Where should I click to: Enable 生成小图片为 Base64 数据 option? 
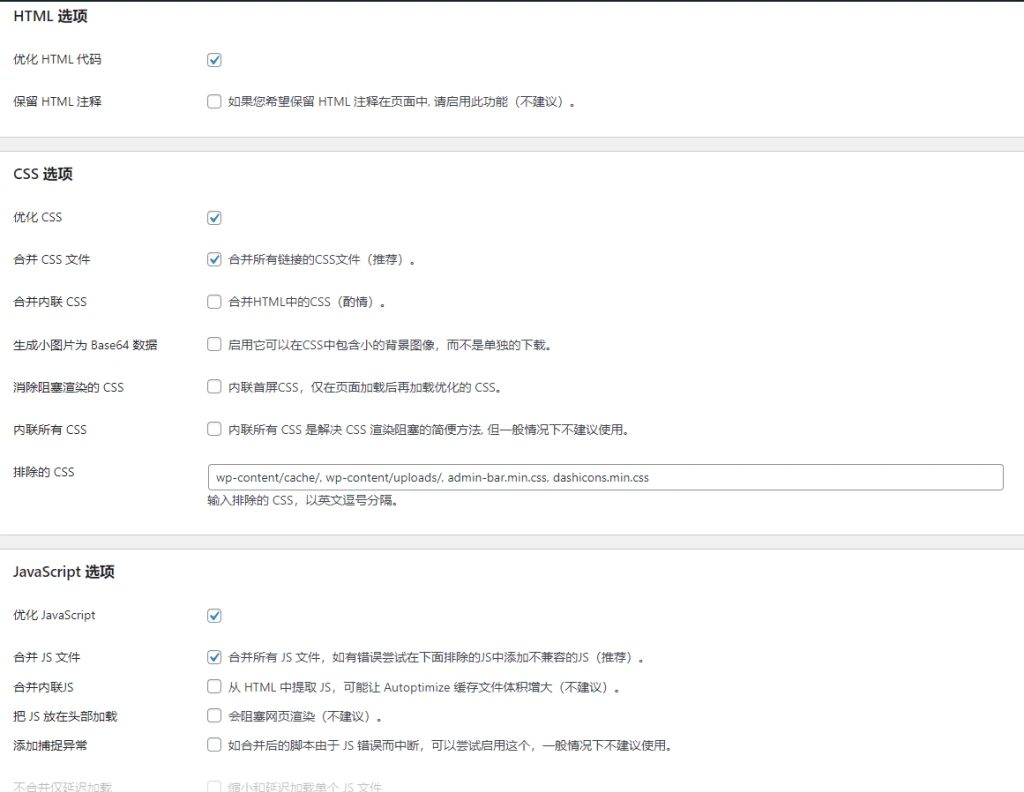pos(214,343)
